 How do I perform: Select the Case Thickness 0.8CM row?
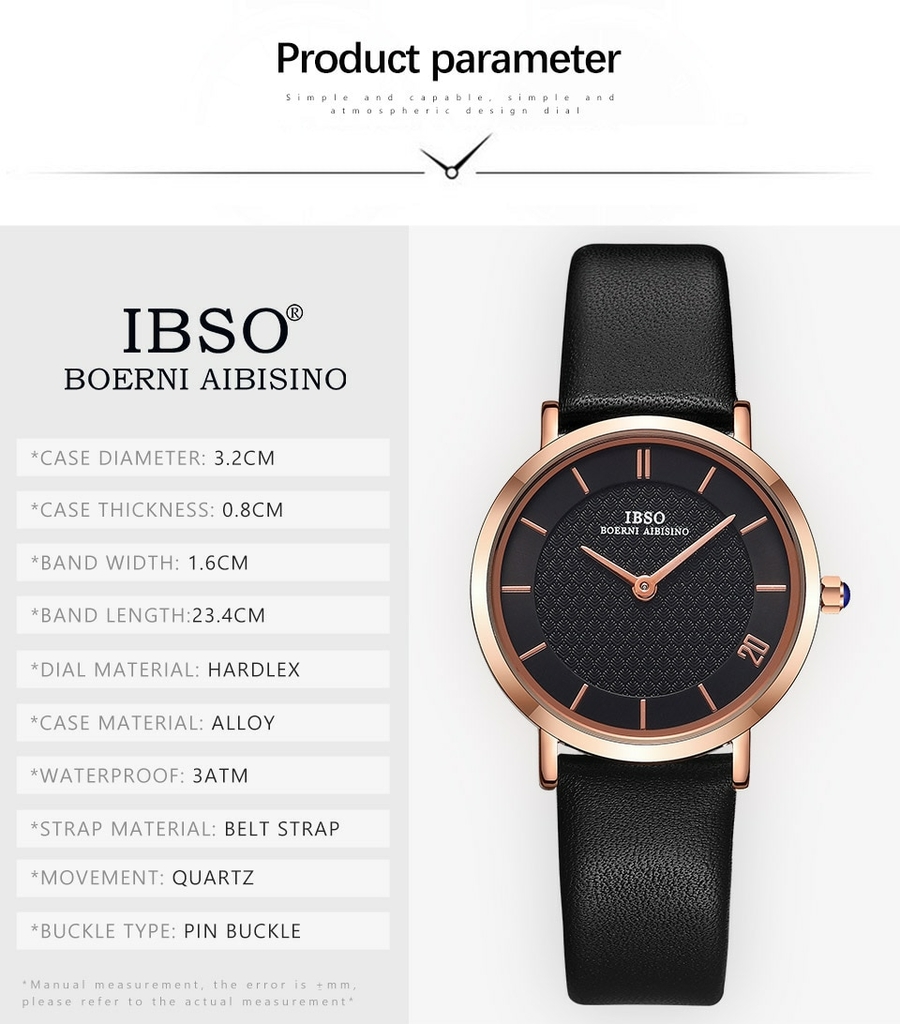(203, 509)
